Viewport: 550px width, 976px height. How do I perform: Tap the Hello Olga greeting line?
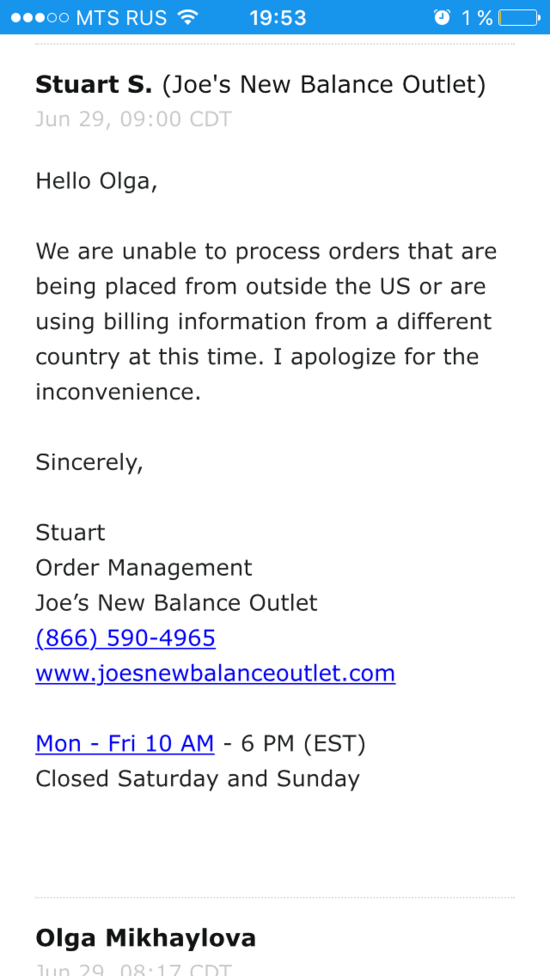(x=96, y=182)
